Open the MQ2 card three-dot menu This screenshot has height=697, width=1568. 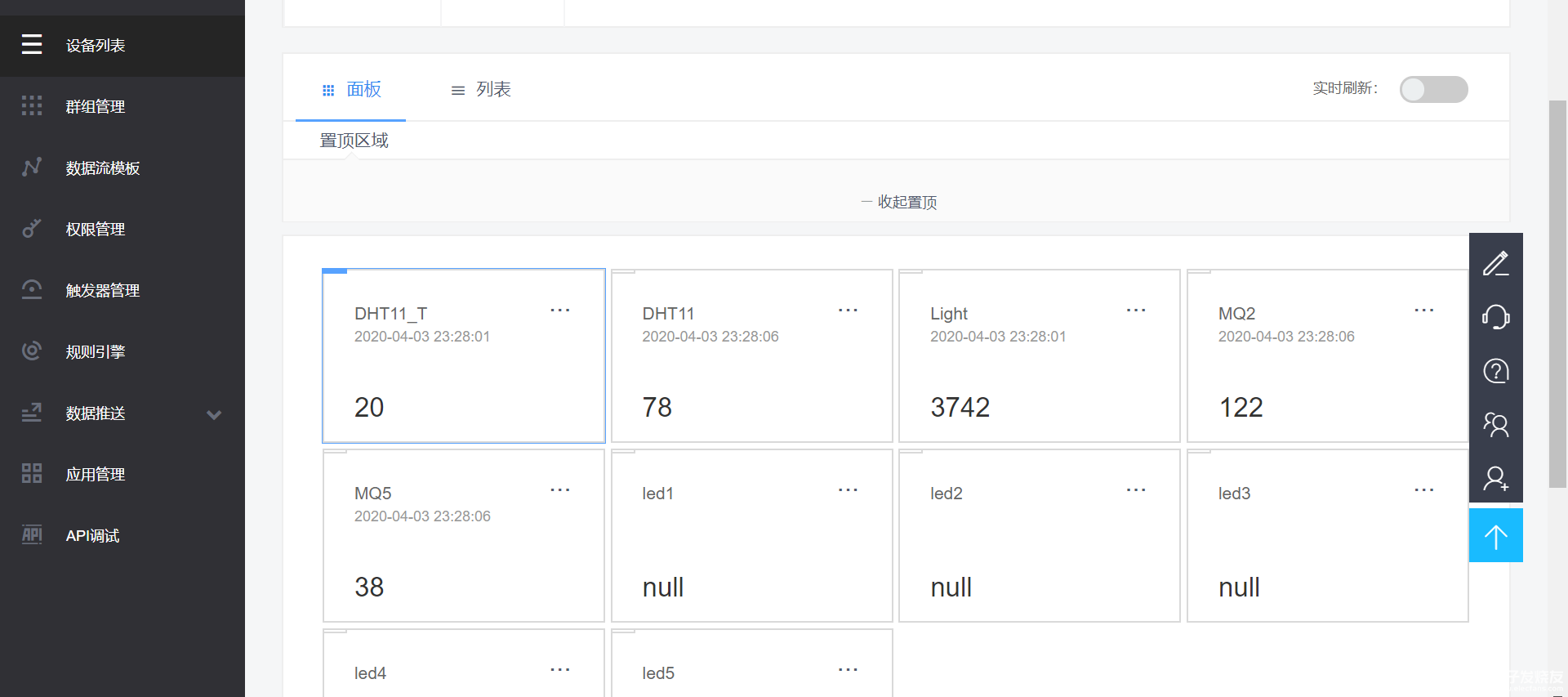pos(1424,310)
